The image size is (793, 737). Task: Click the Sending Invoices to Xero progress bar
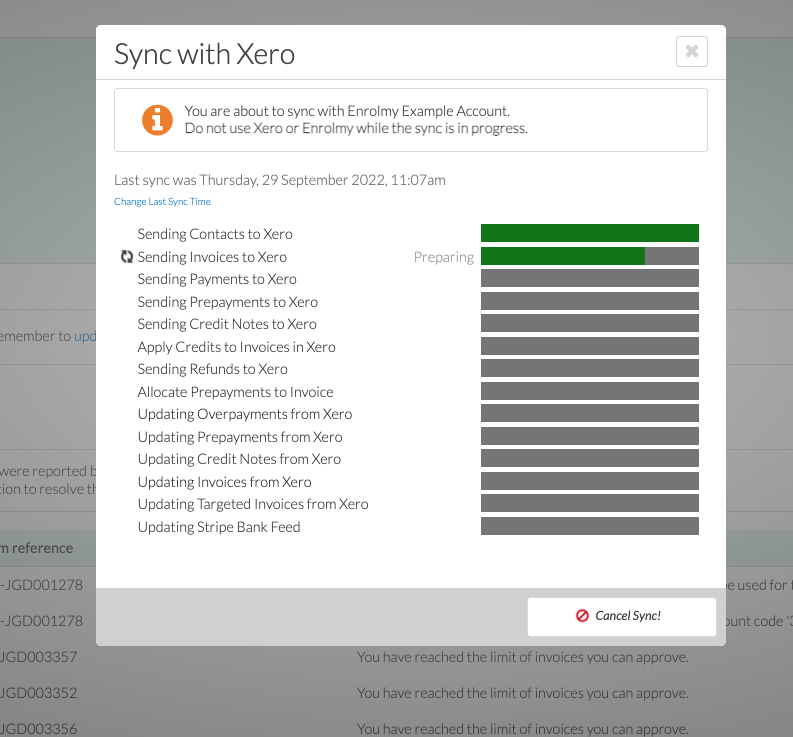tap(590, 256)
